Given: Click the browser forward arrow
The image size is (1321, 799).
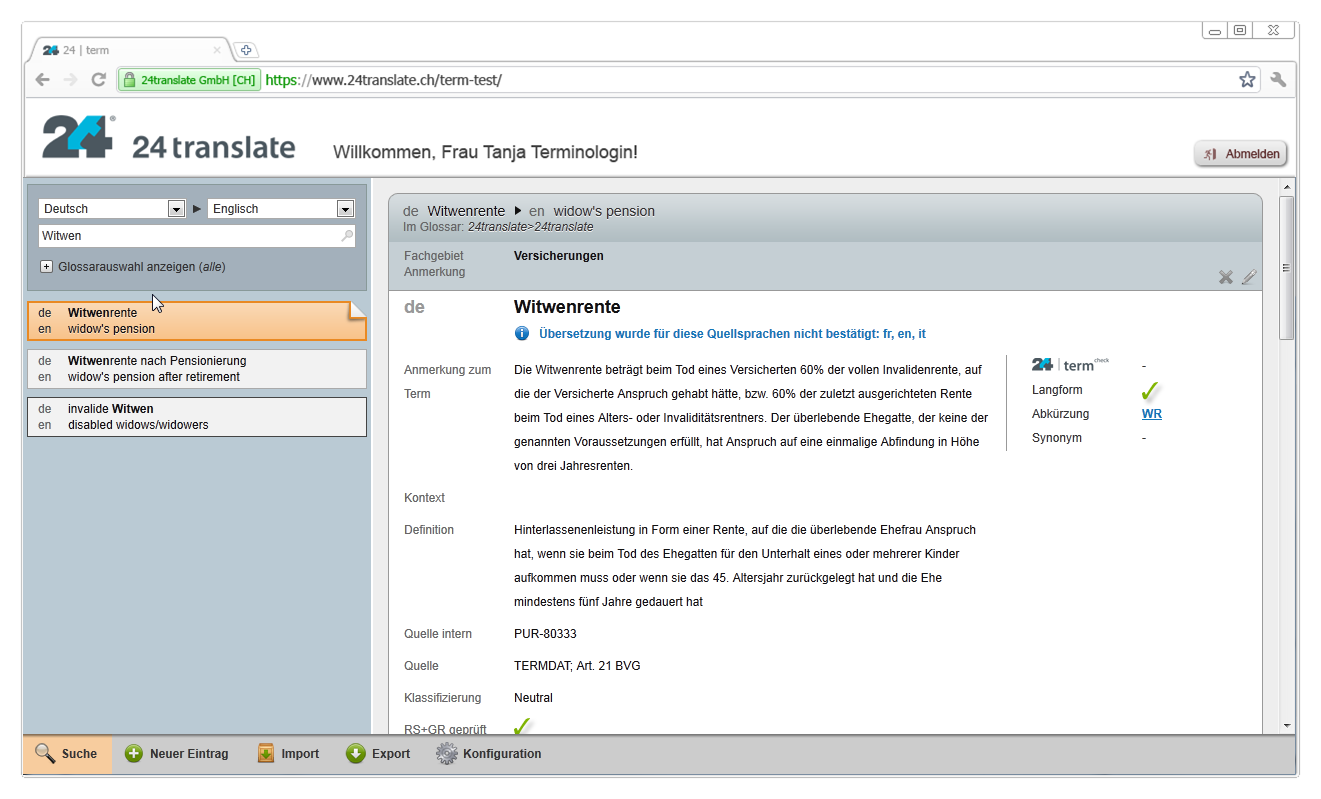Looking at the screenshot, I should tap(70, 80).
